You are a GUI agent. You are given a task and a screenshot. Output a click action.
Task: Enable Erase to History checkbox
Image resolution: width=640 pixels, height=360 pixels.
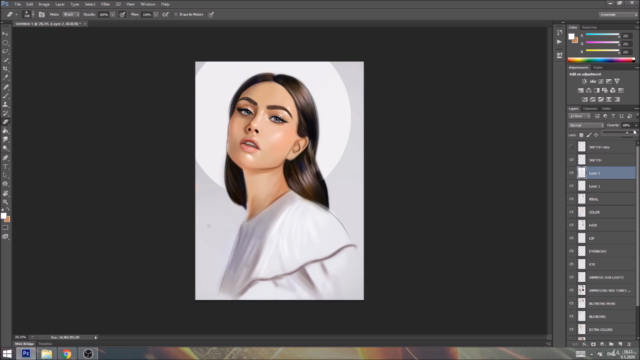point(176,15)
